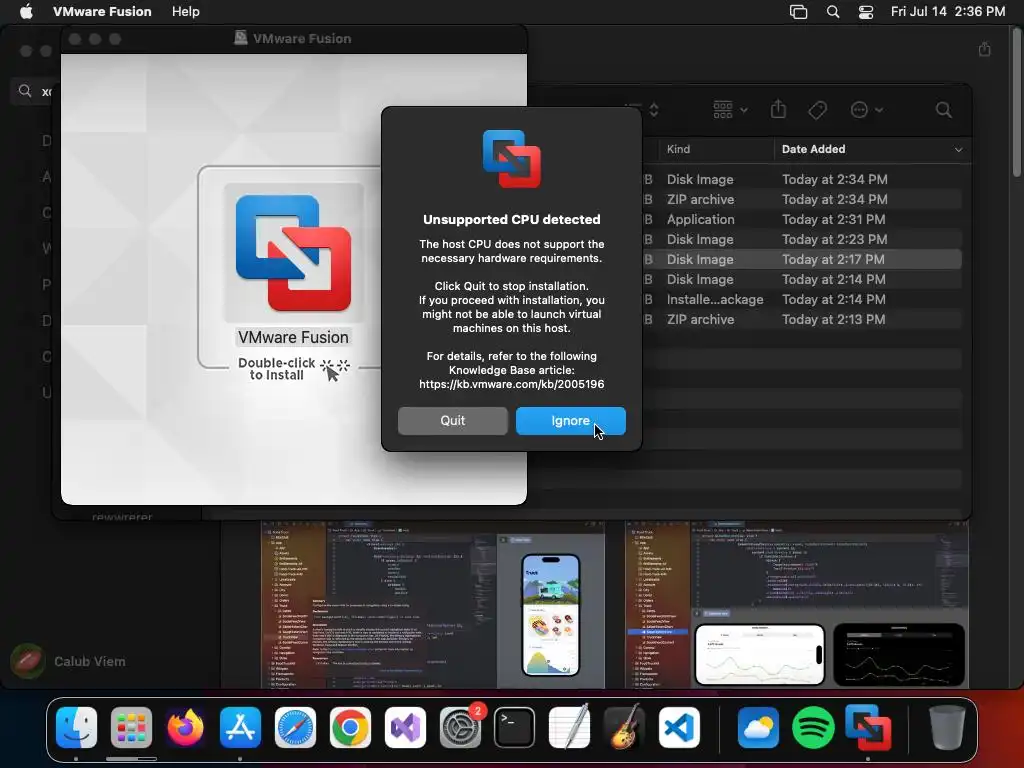Click the large VMware Fusion installer icon
The width and height of the screenshot is (1024, 768).
click(293, 253)
